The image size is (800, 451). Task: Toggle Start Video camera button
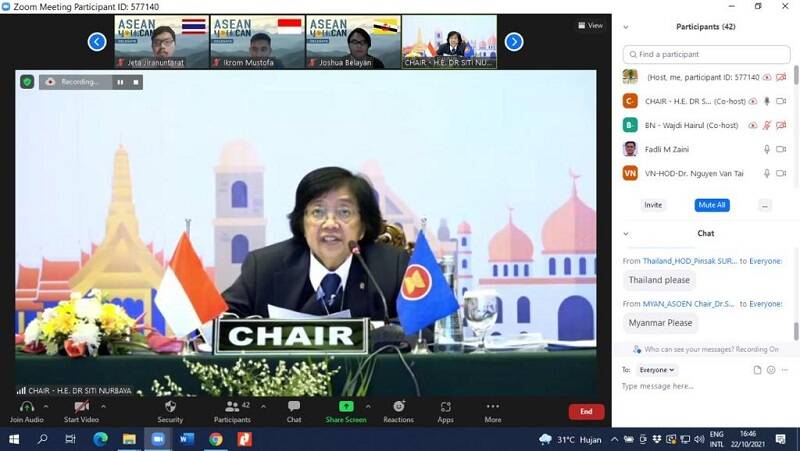81,410
